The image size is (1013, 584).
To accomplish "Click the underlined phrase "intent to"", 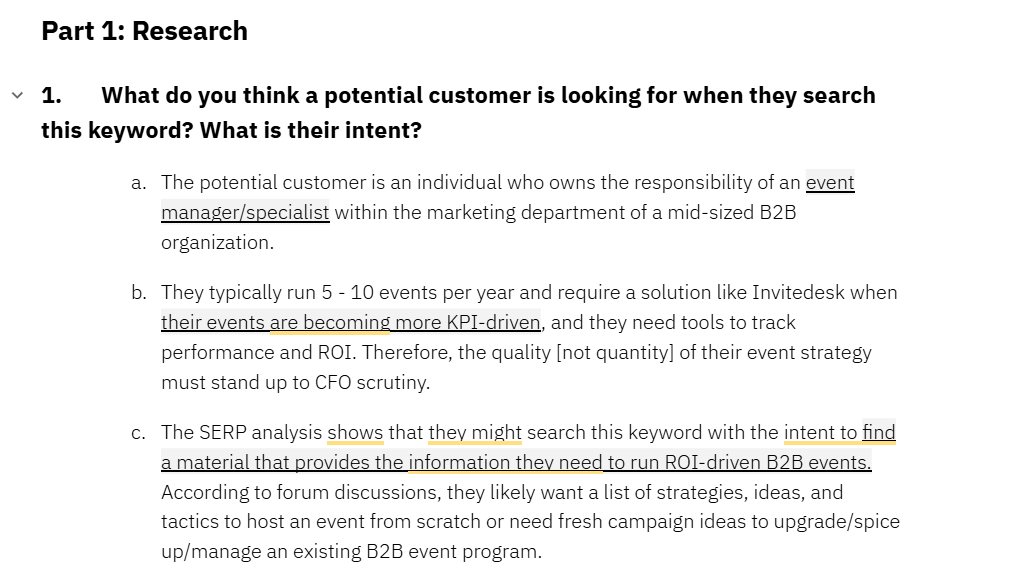I will tap(820, 433).
